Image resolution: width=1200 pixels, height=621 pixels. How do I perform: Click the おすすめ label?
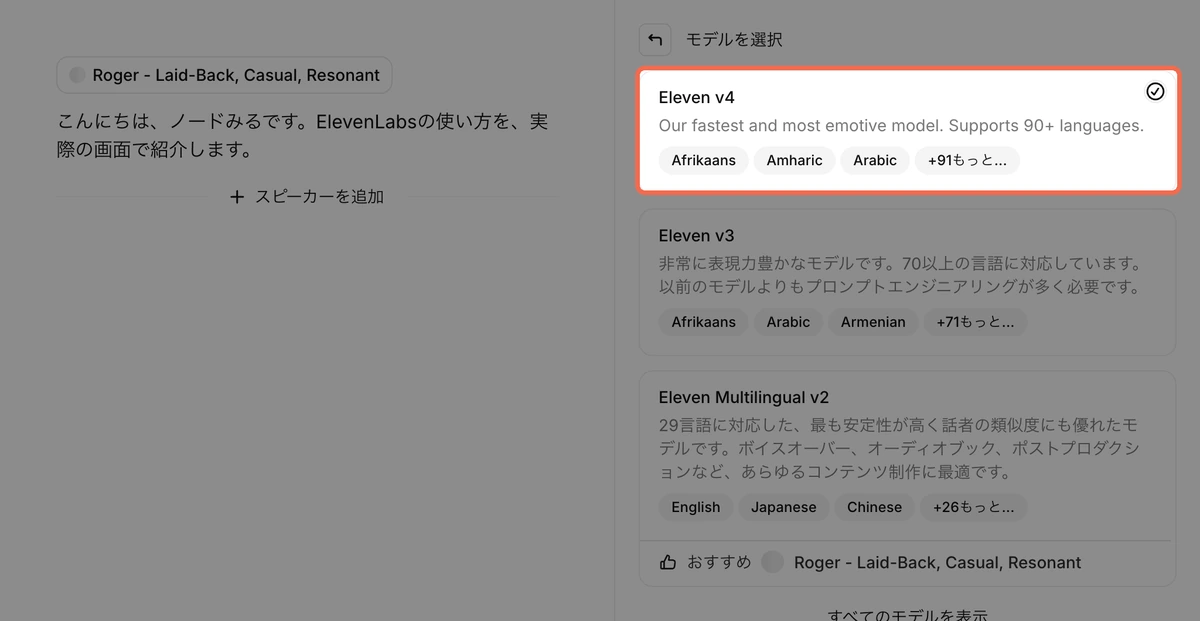(719, 563)
